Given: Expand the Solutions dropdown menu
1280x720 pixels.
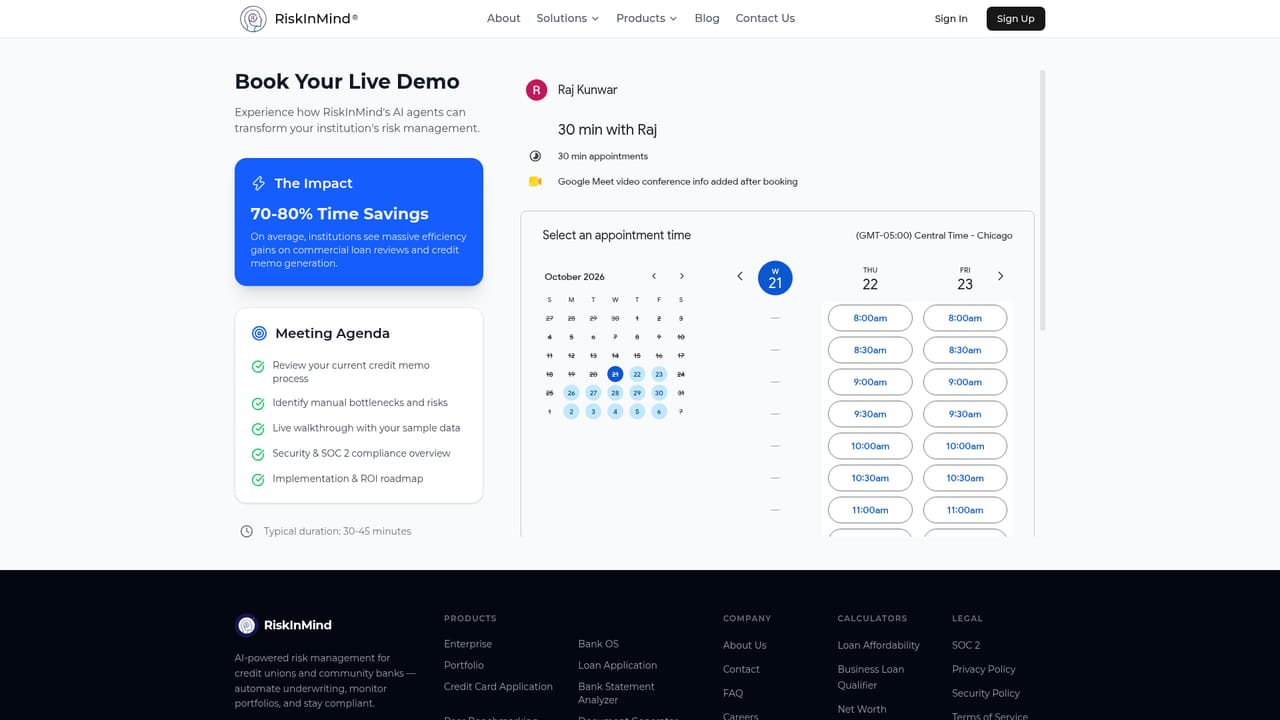Looking at the screenshot, I should (568, 18).
